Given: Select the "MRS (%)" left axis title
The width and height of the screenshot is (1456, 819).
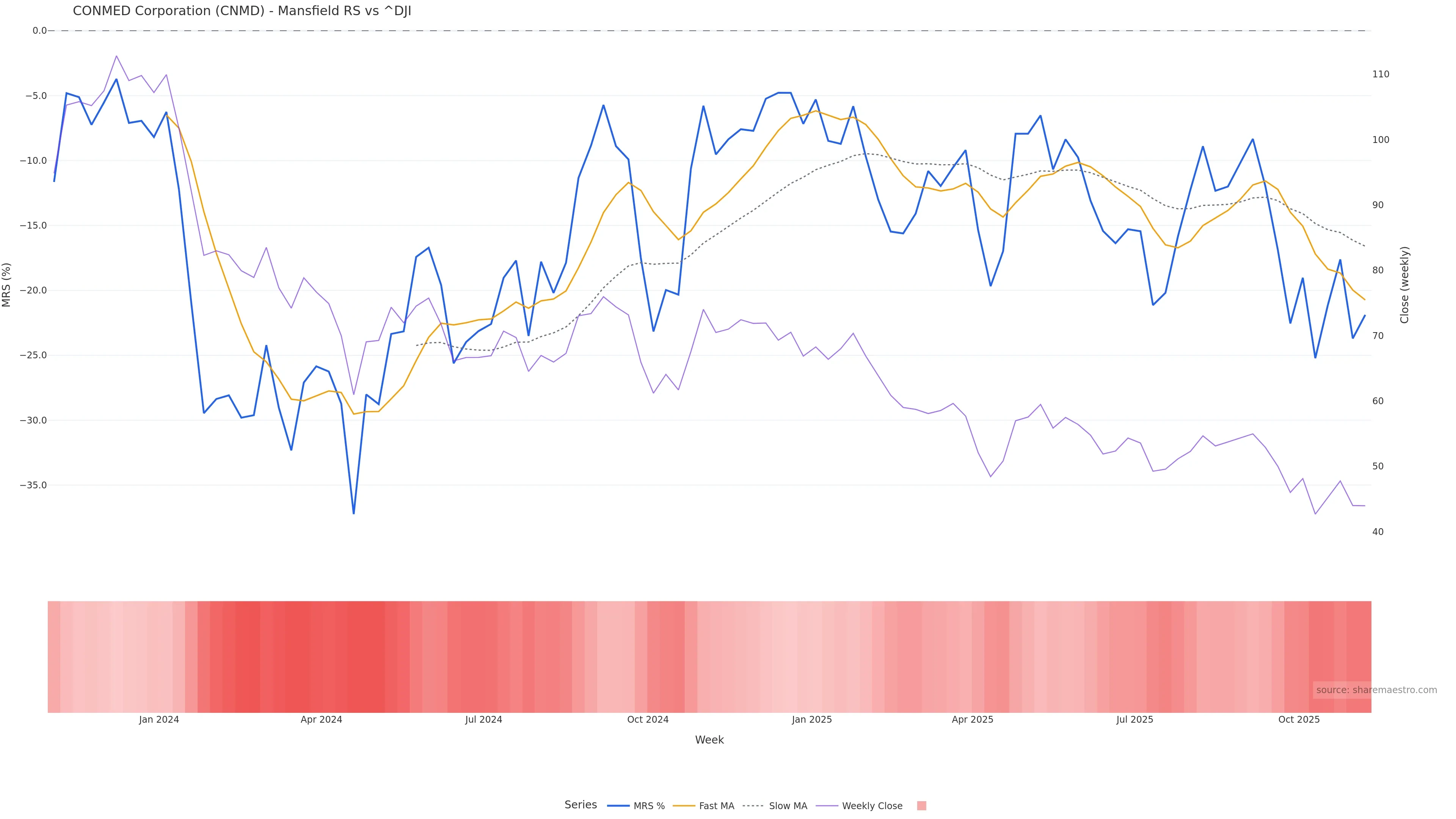Looking at the screenshot, I should coord(7,285).
